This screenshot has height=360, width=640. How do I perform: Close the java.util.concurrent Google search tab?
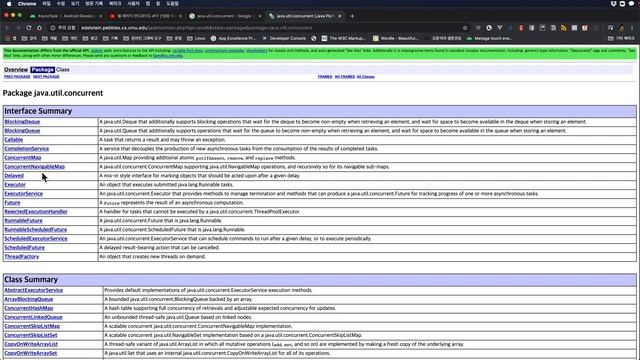[260, 16]
